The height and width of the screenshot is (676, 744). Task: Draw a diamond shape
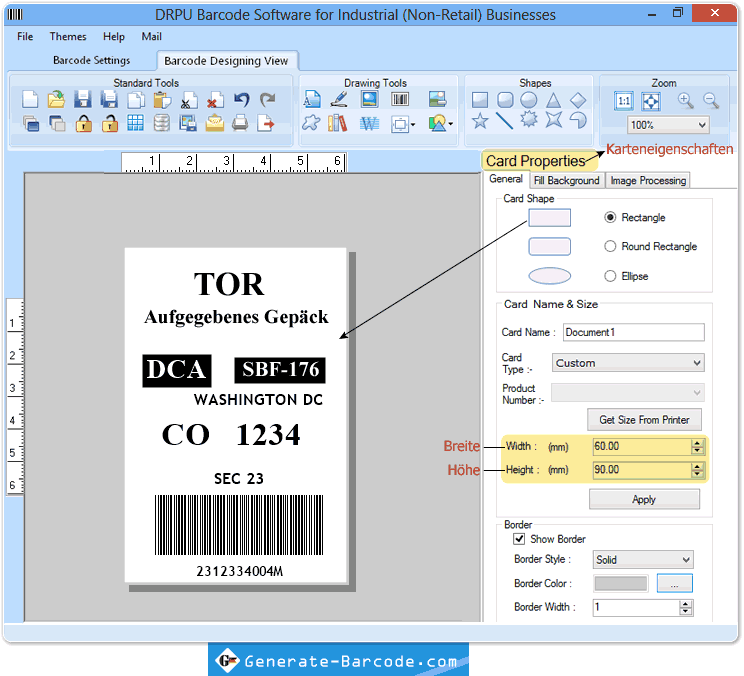coord(578,100)
